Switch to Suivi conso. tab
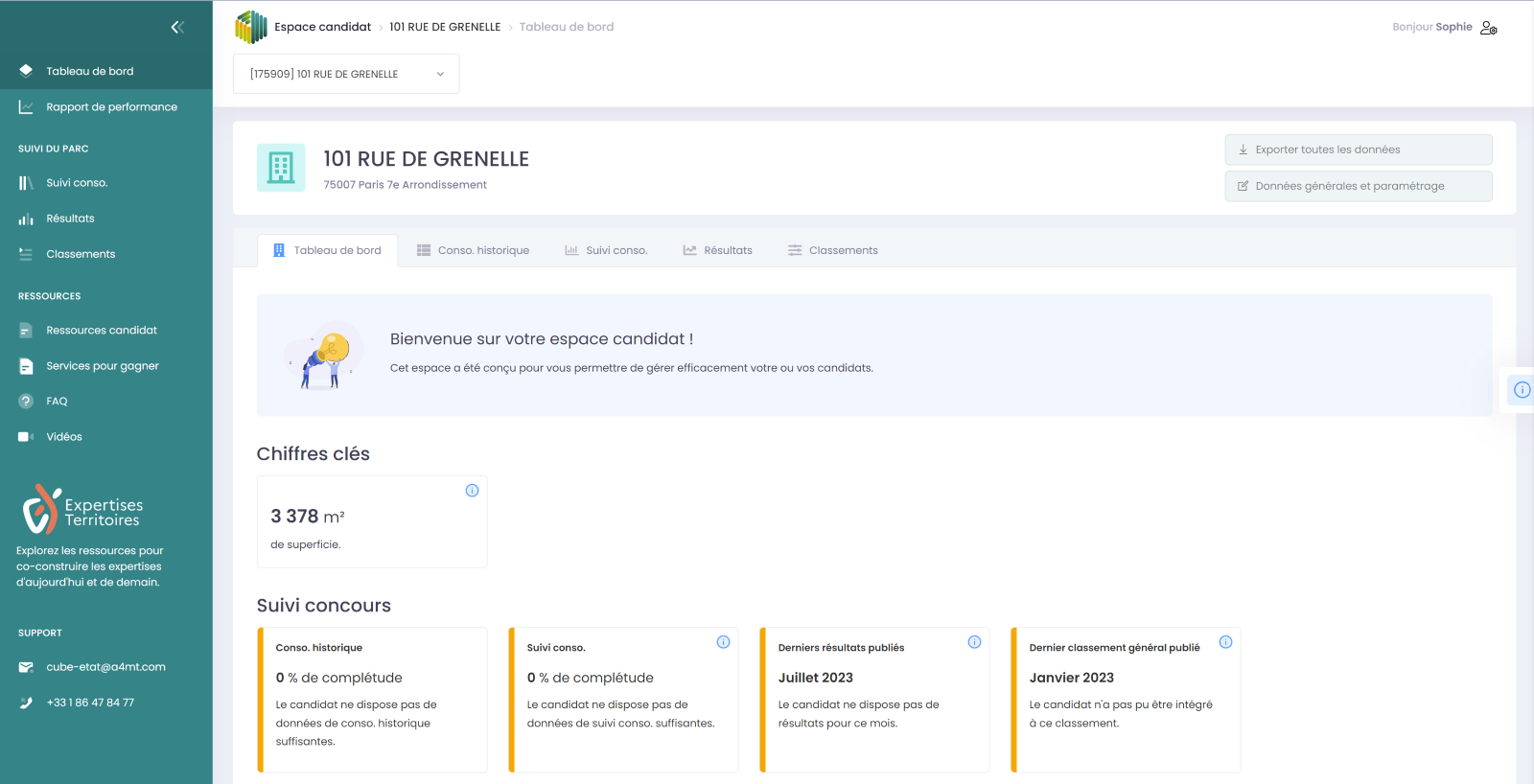Screen dimensions: 1534x784 coord(606,250)
